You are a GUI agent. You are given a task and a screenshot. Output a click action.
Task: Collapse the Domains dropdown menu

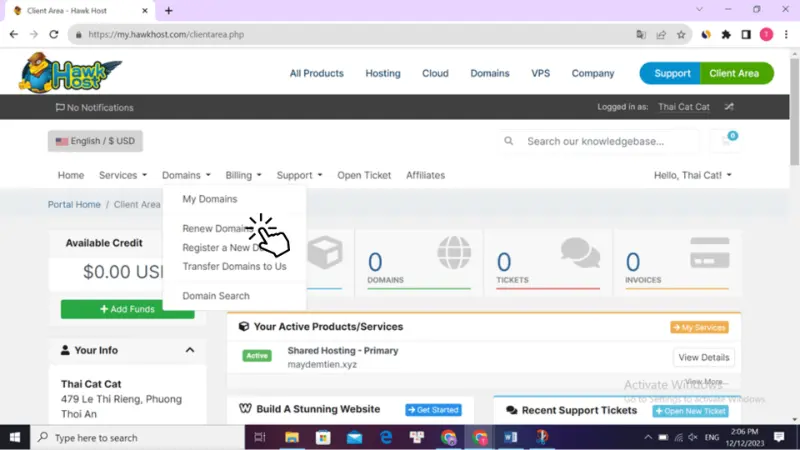point(186,175)
